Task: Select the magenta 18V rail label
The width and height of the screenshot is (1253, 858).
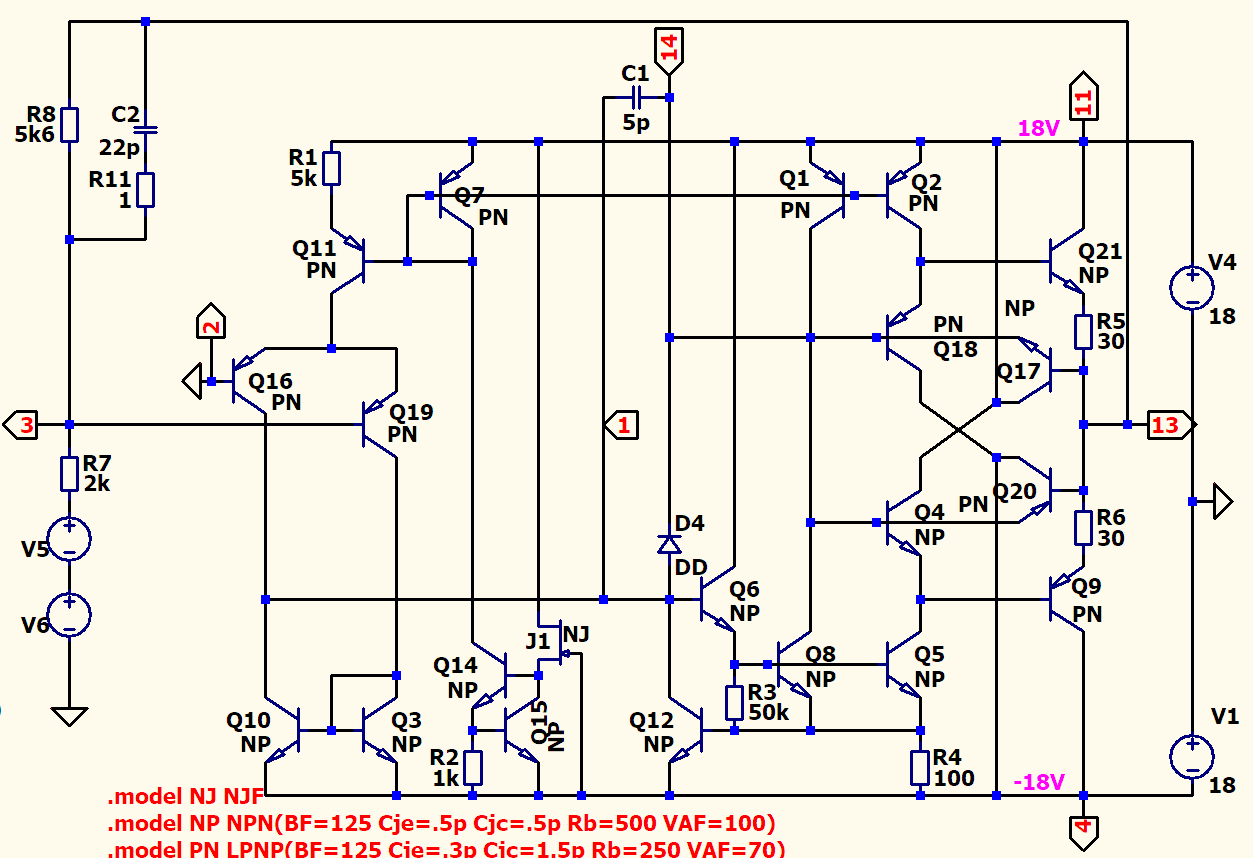Action: point(1038,128)
